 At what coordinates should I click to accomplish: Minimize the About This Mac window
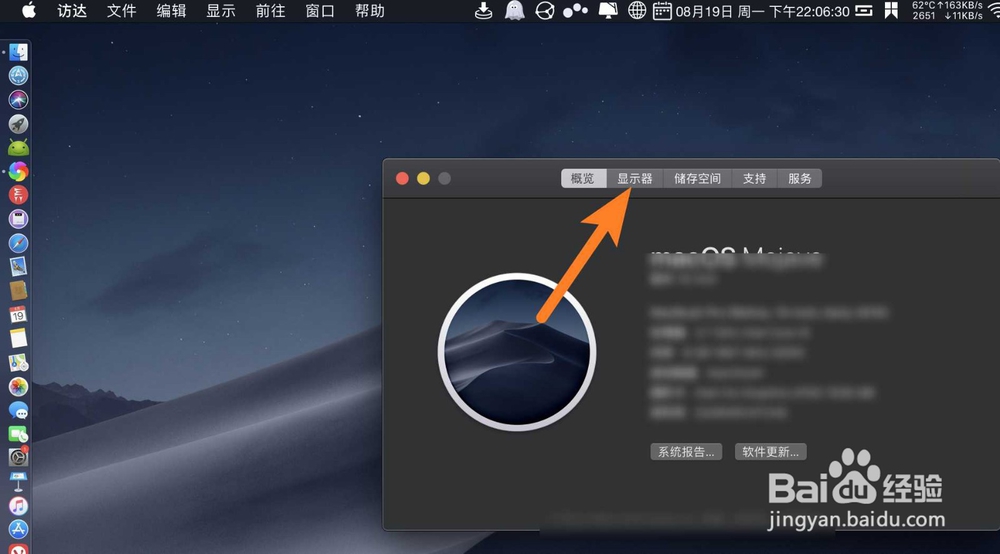(x=423, y=179)
